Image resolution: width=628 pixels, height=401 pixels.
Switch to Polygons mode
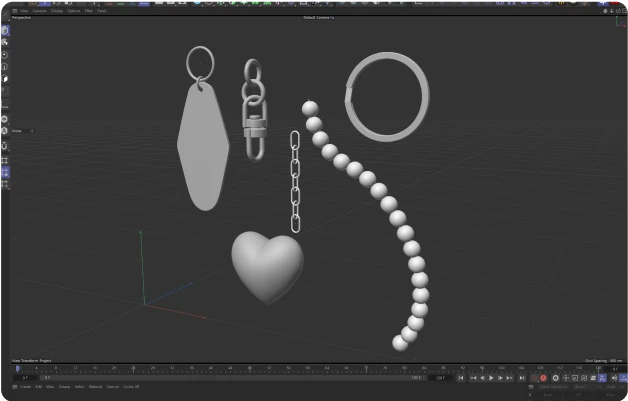5,79
